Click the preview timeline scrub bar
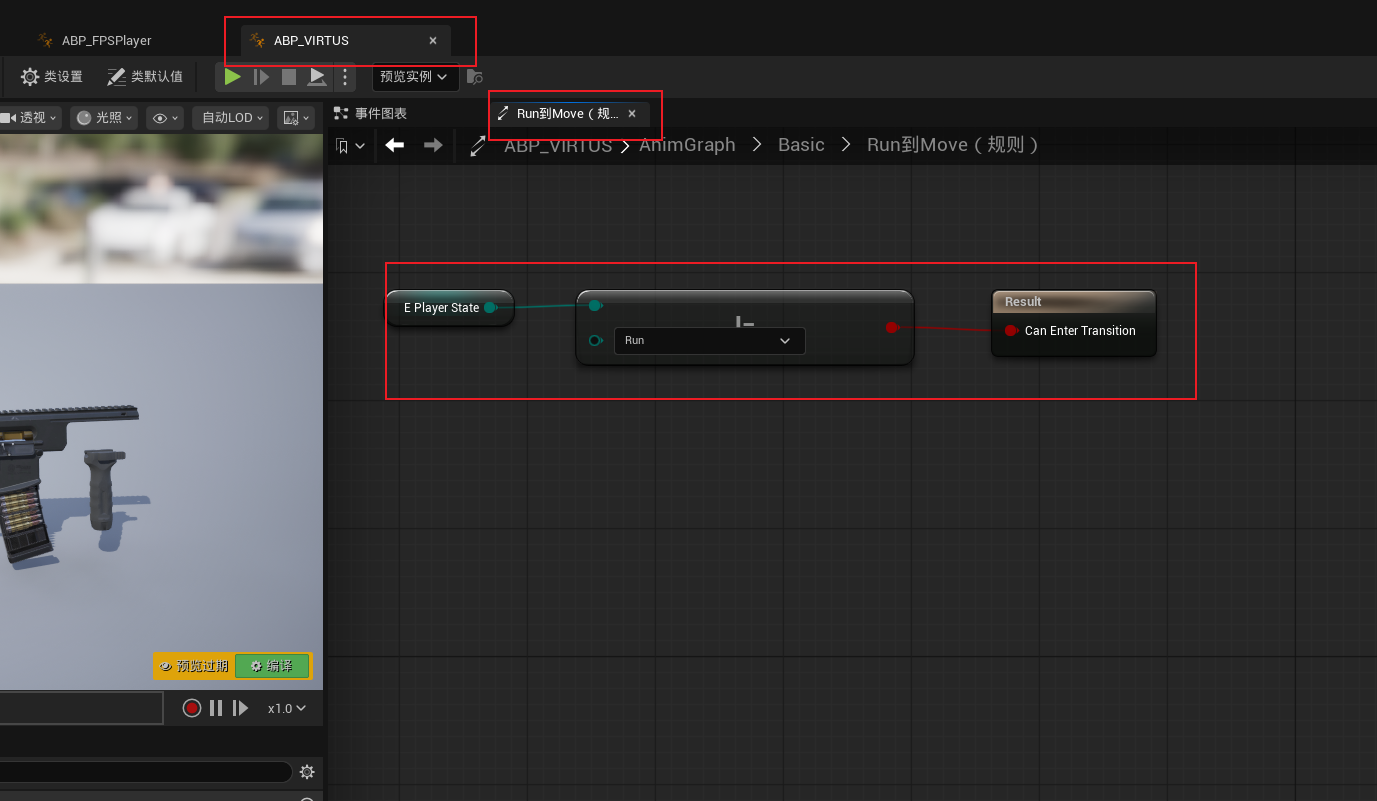This screenshot has width=1377, height=801. tap(81, 708)
